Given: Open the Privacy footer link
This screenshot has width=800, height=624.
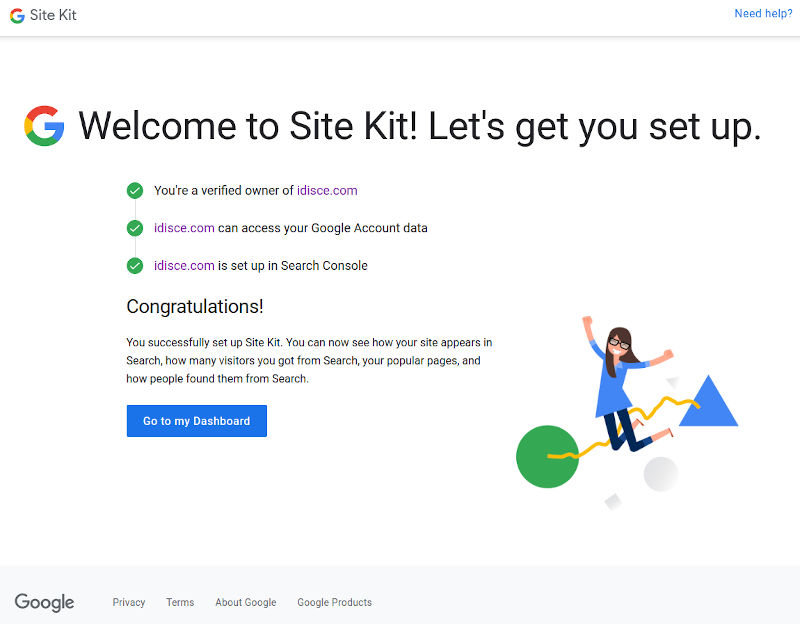Looking at the screenshot, I should click(129, 602).
